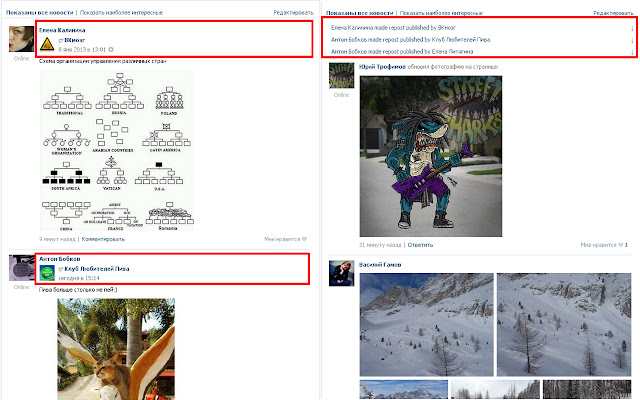Click Редактировать above the collapsed repost rows
The height and width of the screenshot is (400, 640).
pos(613,13)
